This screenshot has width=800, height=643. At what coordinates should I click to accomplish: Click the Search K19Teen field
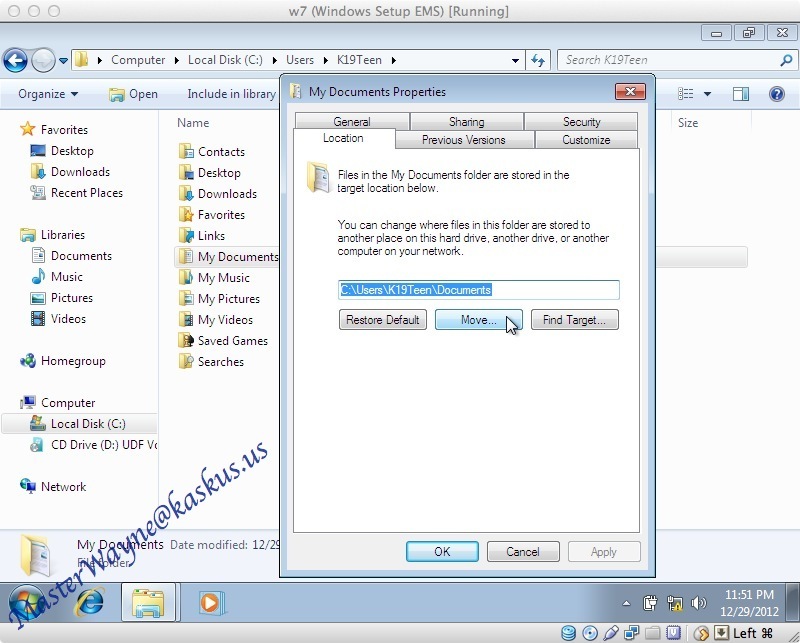pyautogui.click(x=677, y=60)
